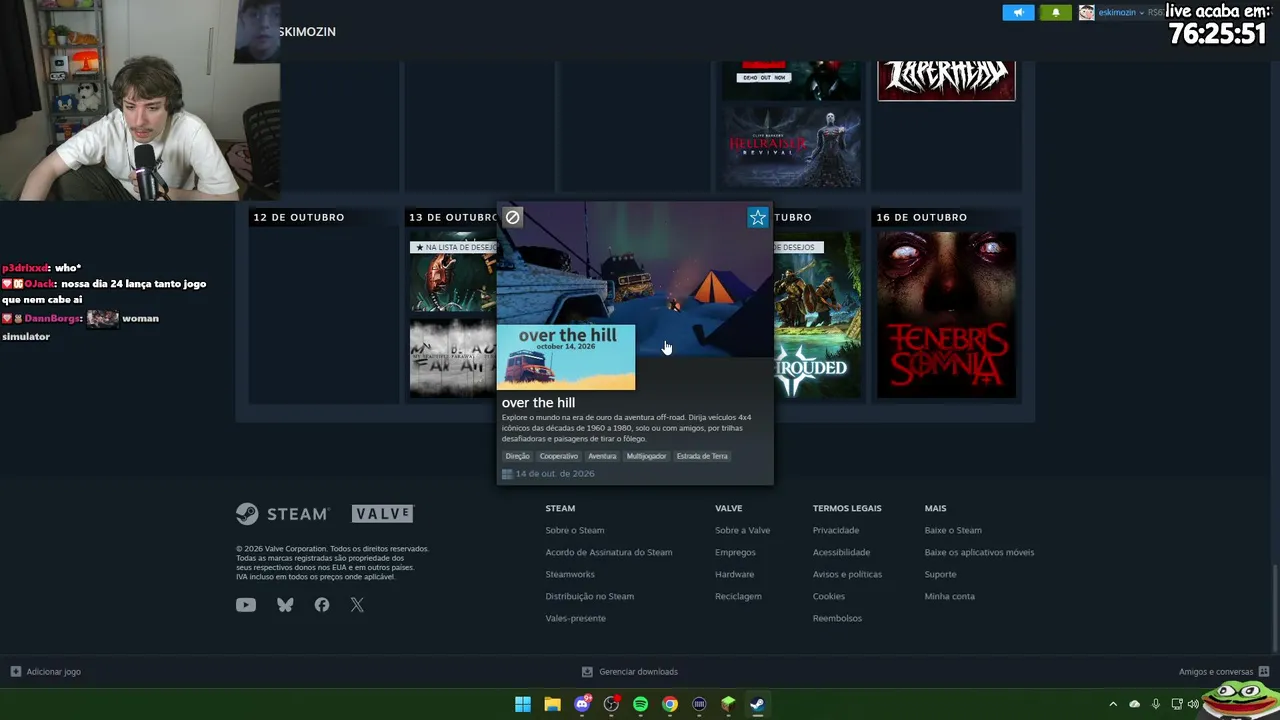Open the Hardware footer link
The width and height of the screenshot is (1280, 720).
pos(735,574)
